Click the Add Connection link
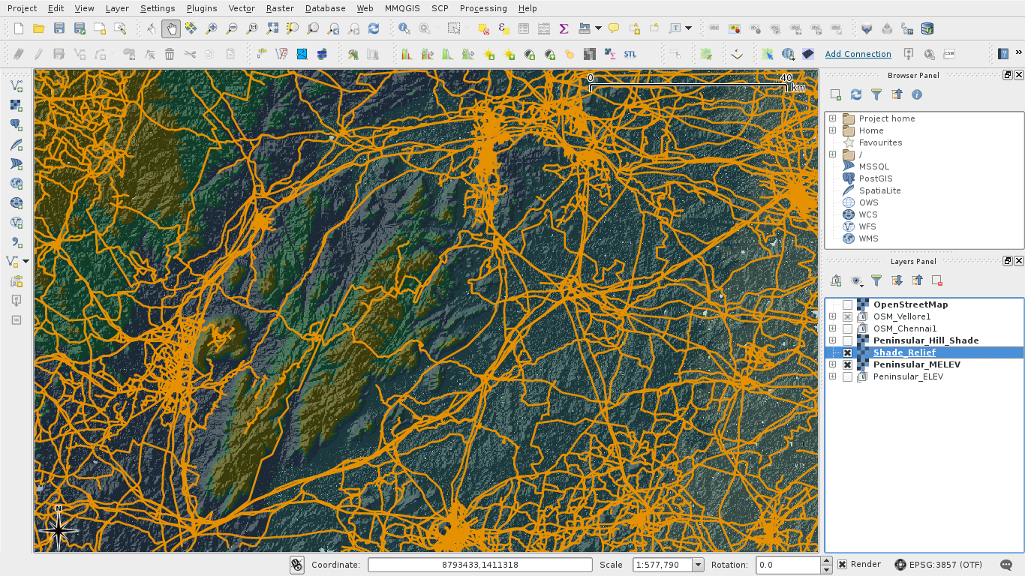Image resolution: width=1025 pixels, height=576 pixels. tap(857, 54)
